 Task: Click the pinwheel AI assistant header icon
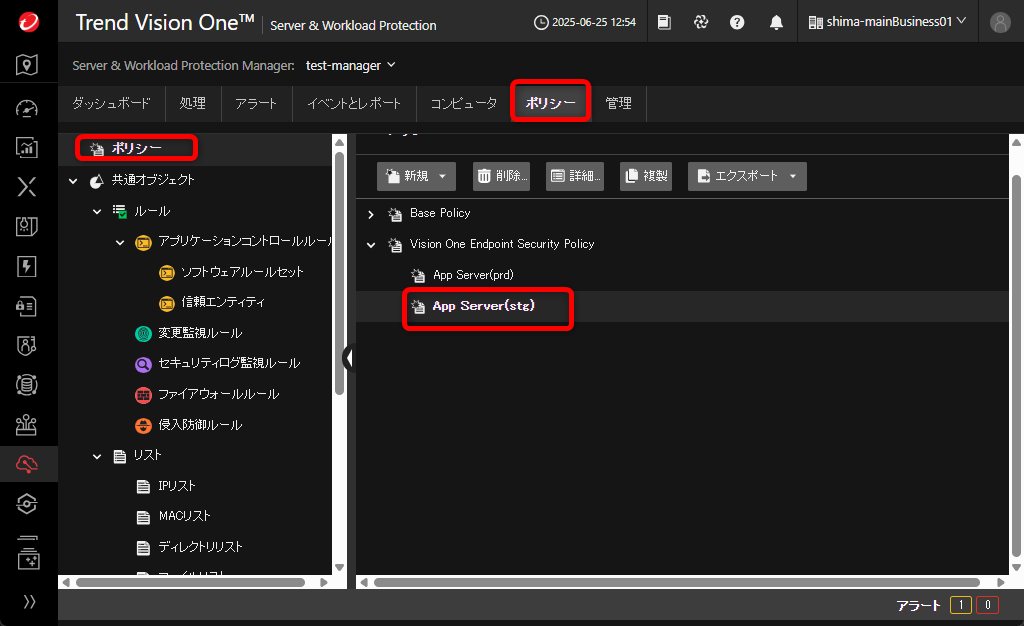(x=701, y=22)
